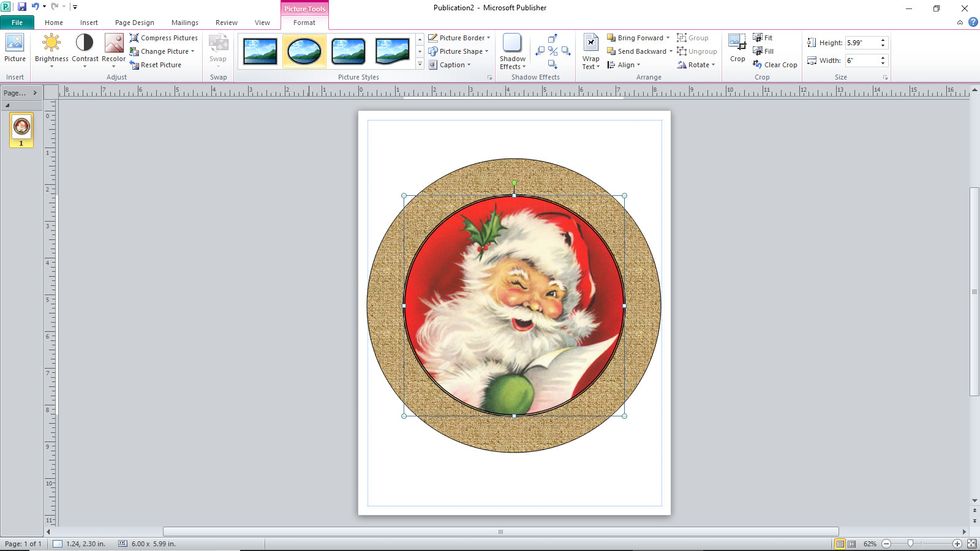The image size is (980, 551).
Task: Open the Change Picture dropdown
Action: tap(162, 51)
